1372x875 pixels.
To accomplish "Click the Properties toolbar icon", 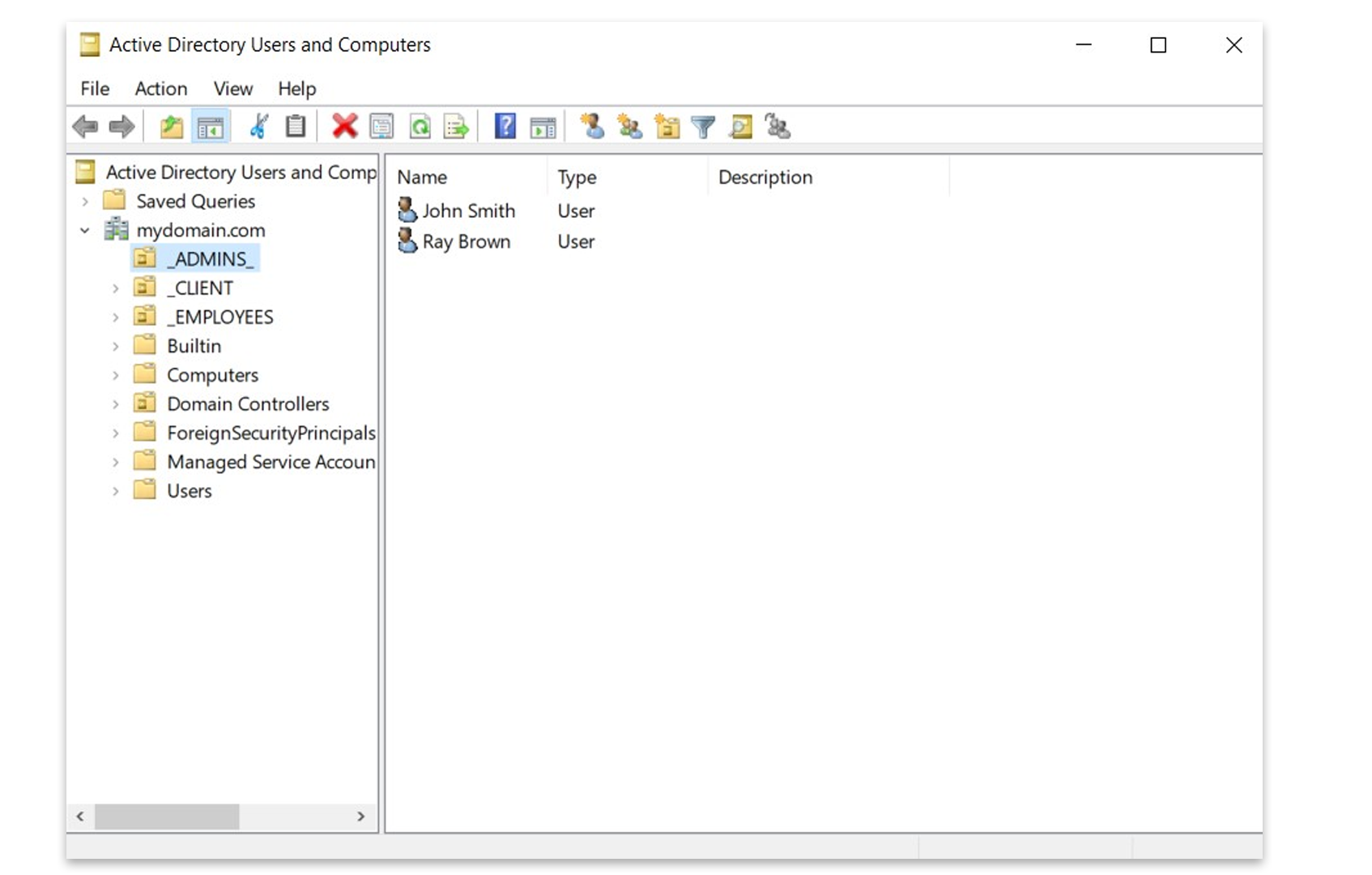I will click(x=380, y=126).
